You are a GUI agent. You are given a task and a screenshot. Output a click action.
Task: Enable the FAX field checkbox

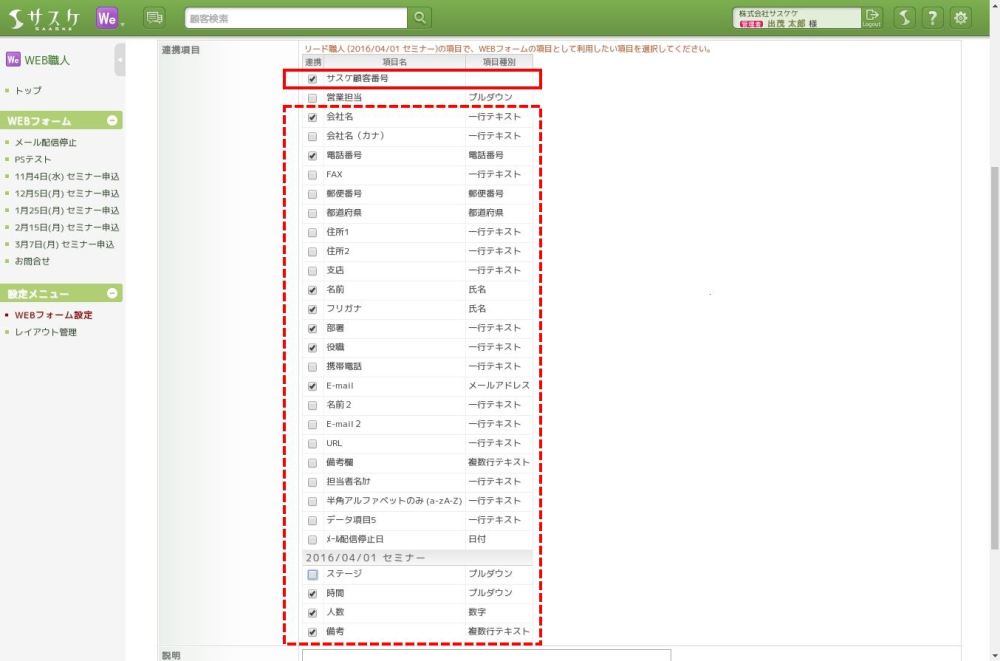(313, 175)
